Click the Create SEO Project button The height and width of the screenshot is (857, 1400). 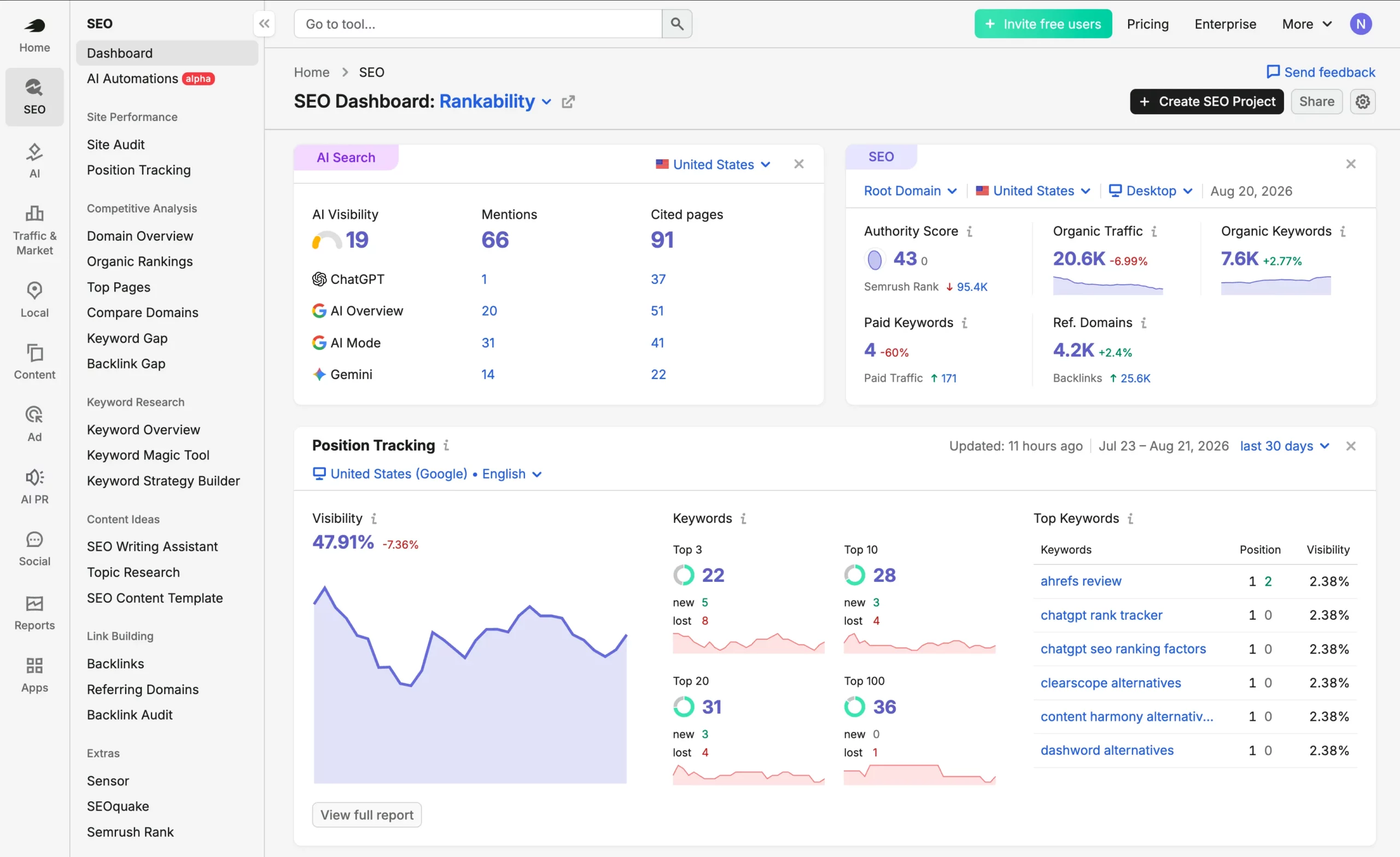tap(1206, 102)
